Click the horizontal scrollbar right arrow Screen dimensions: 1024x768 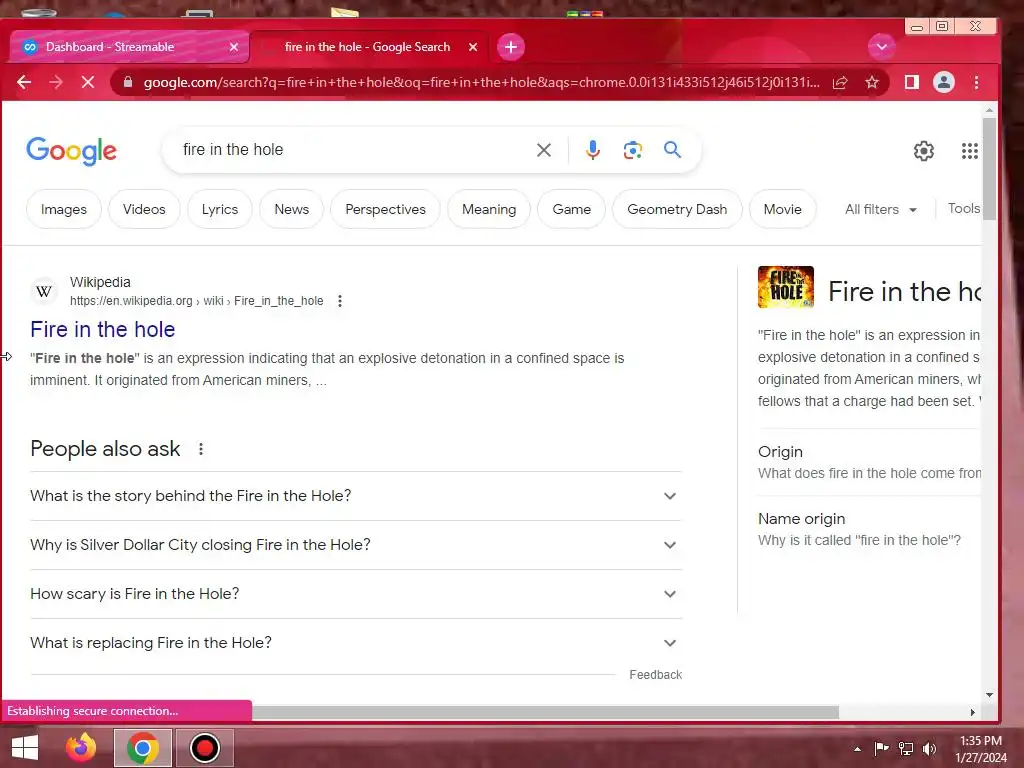pos(972,712)
